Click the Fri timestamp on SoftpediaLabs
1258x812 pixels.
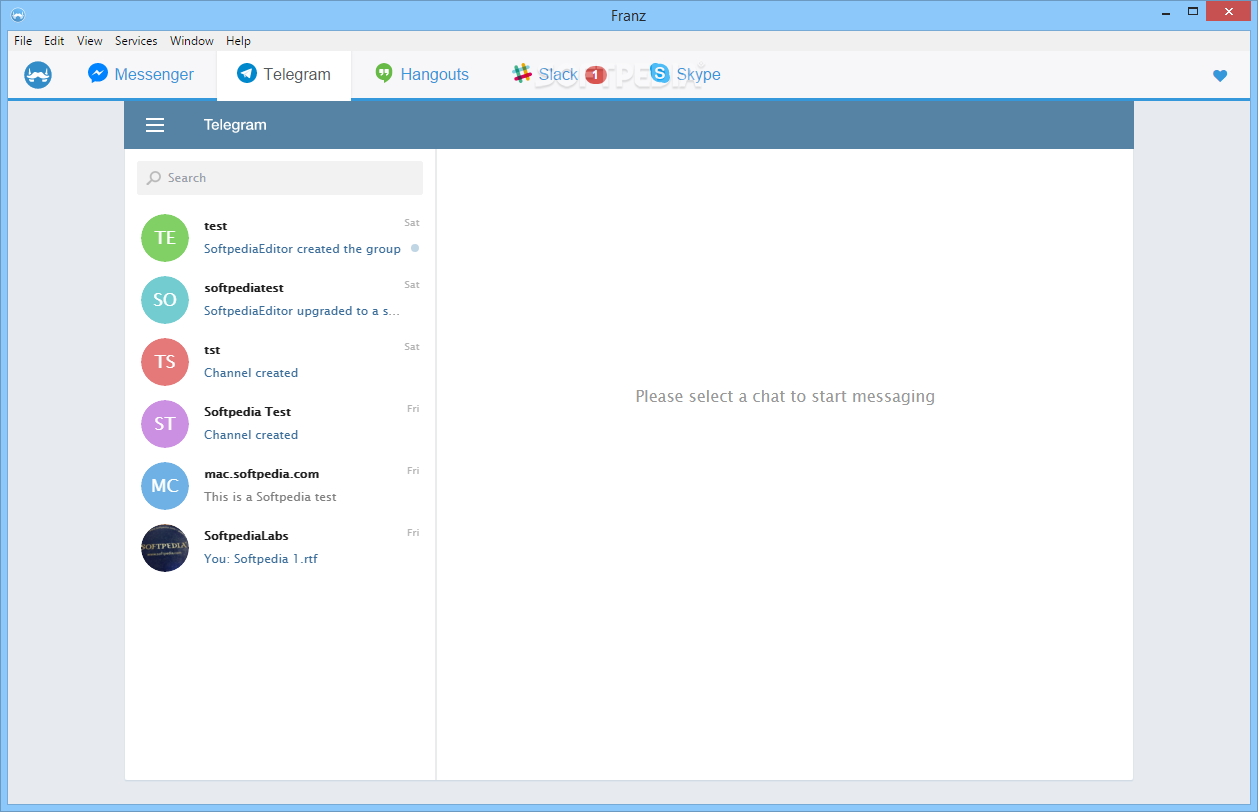point(413,533)
